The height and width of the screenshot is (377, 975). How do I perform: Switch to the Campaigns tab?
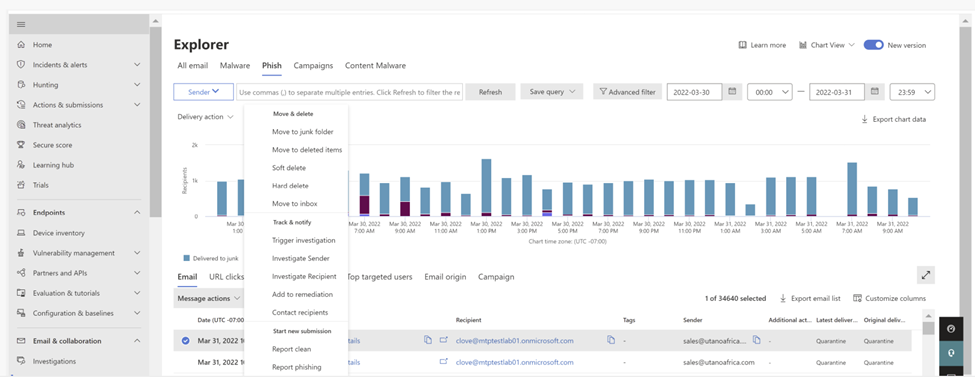pyautogui.click(x=313, y=65)
